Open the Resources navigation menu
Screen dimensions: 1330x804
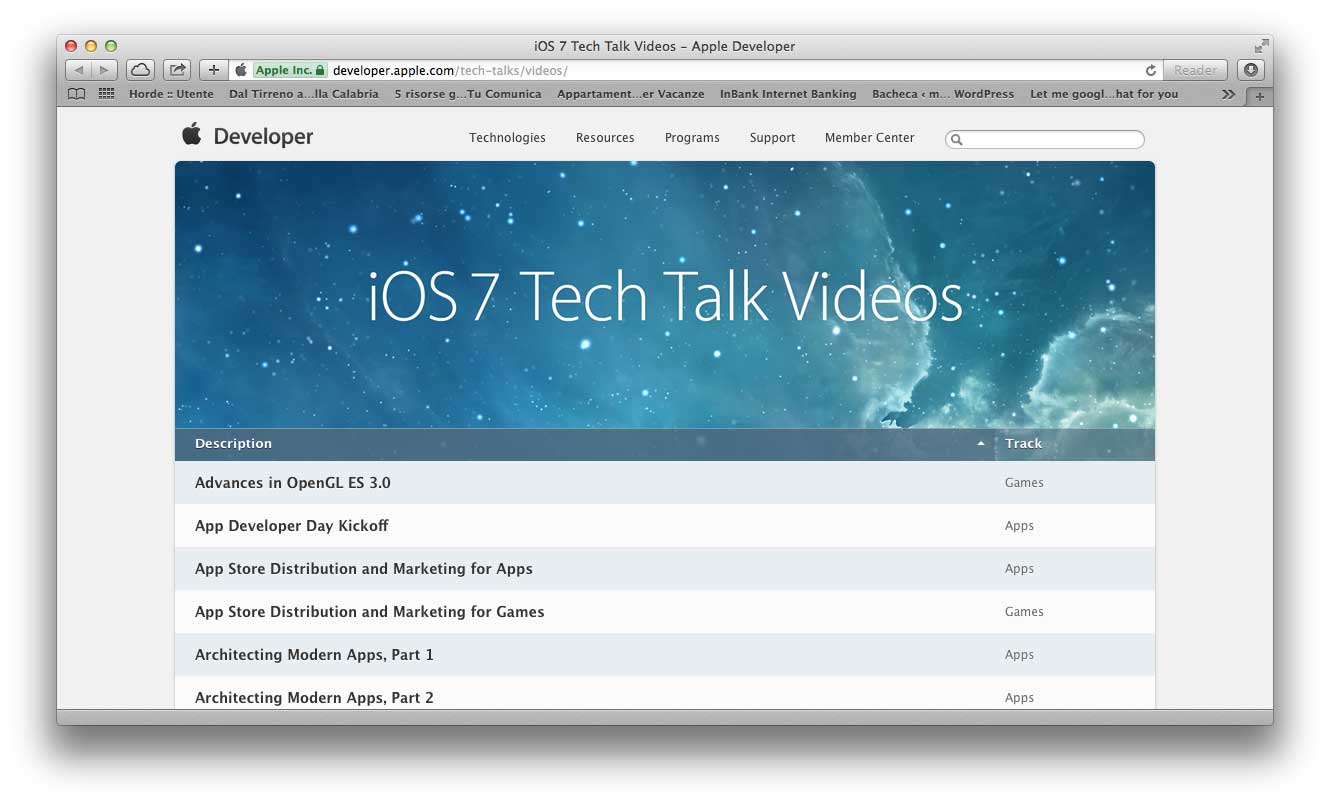(605, 138)
